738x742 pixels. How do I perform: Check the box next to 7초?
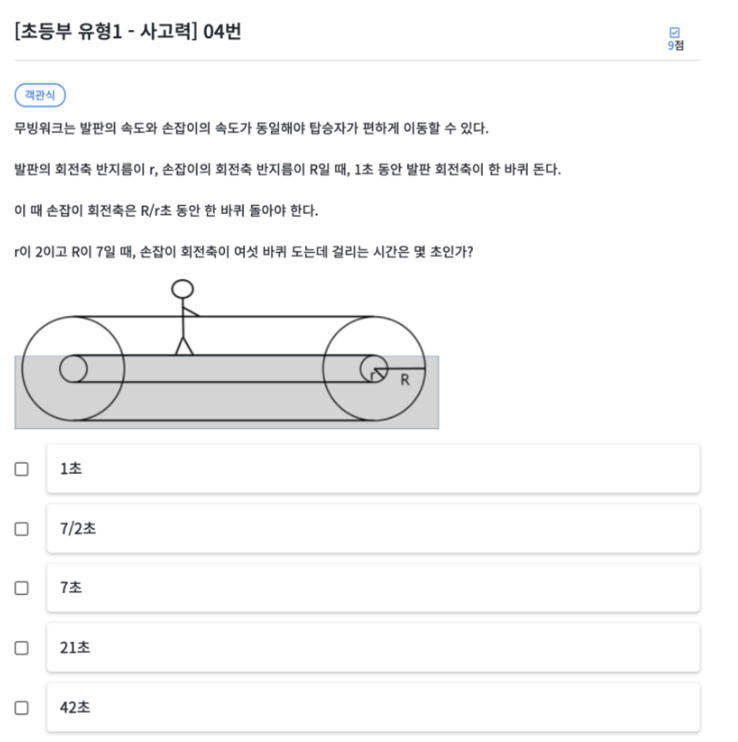22,588
